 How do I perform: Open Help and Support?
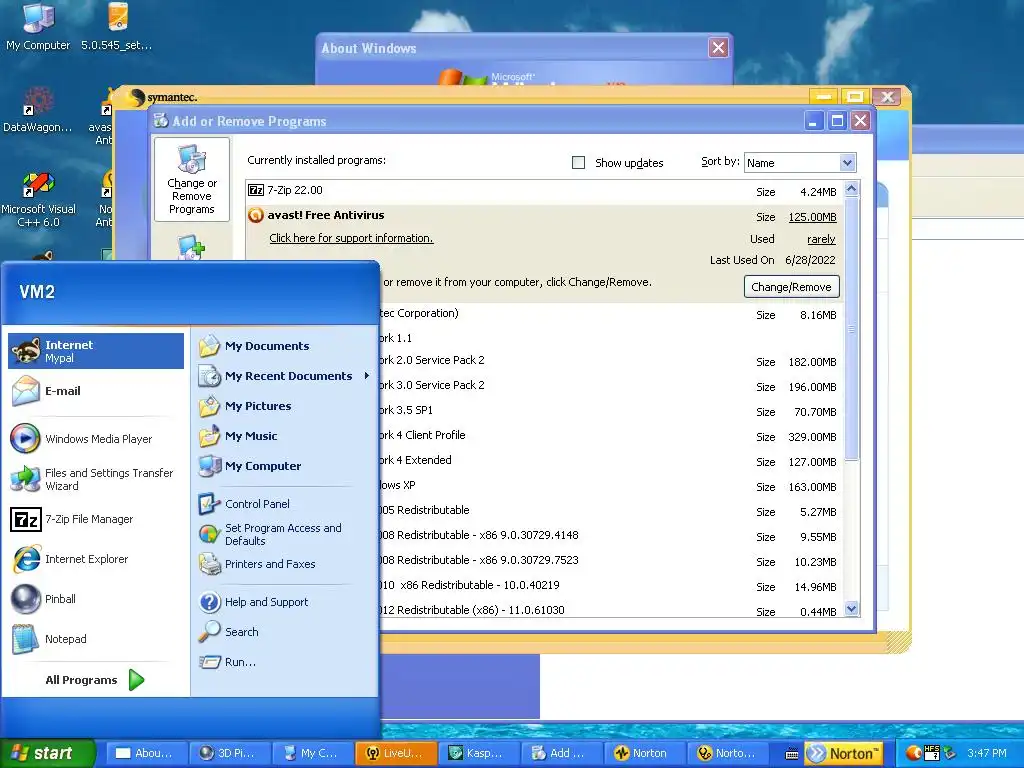click(285, 602)
